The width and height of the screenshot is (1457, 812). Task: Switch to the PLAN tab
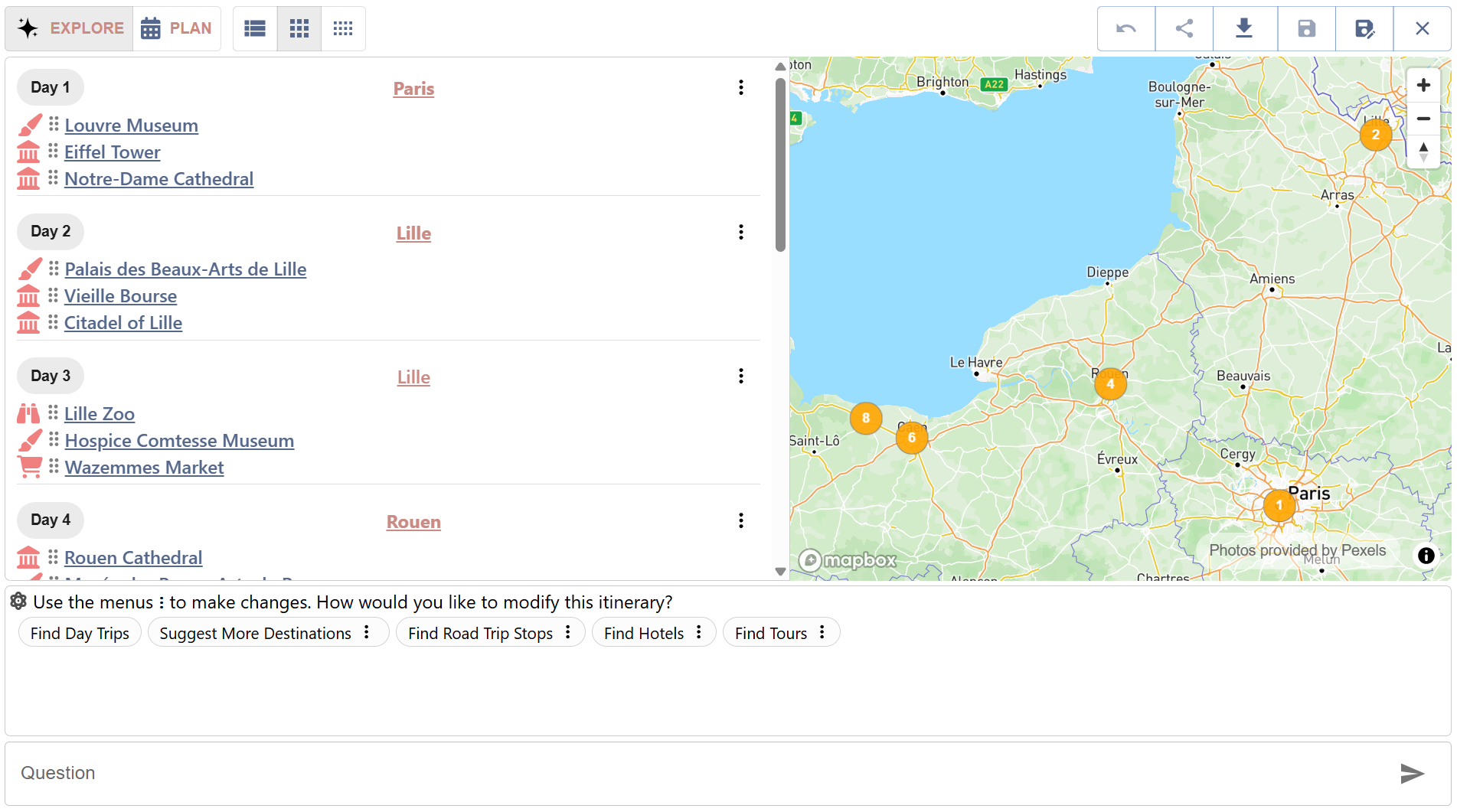(x=177, y=28)
